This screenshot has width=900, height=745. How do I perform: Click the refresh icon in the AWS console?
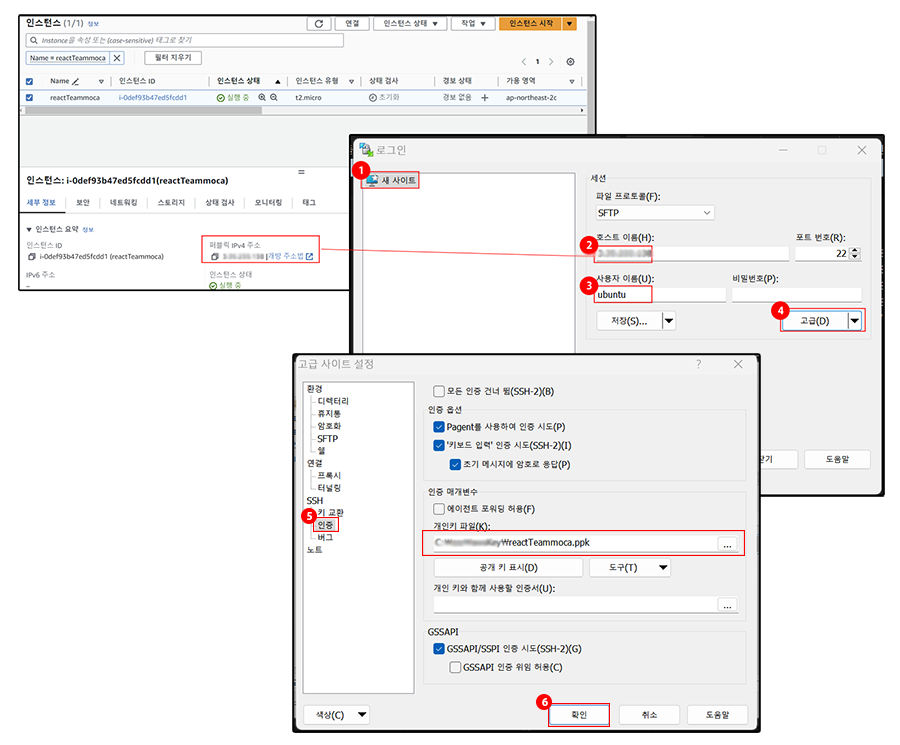pos(319,24)
